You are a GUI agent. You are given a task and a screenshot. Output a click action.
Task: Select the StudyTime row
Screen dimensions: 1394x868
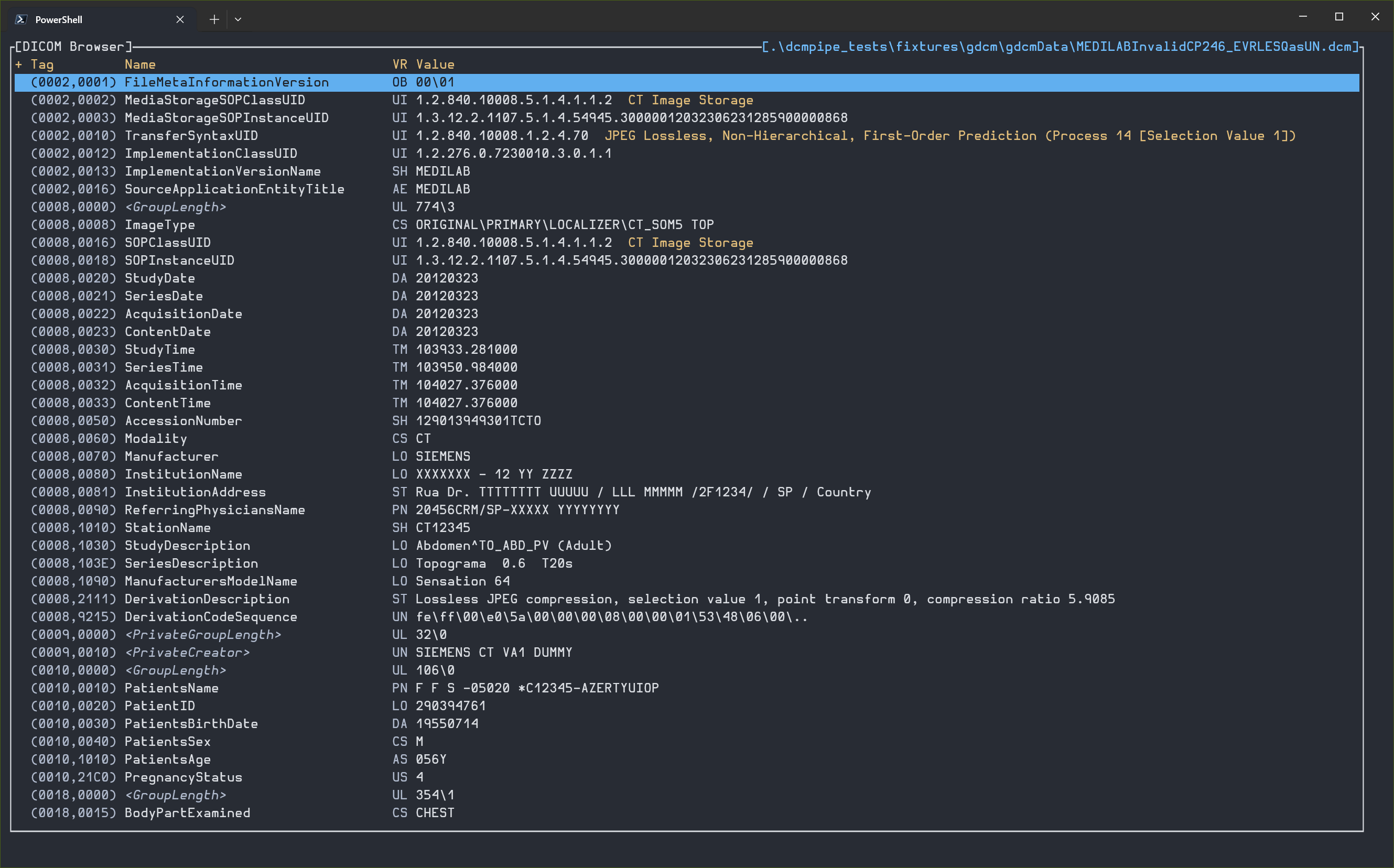click(687, 349)
